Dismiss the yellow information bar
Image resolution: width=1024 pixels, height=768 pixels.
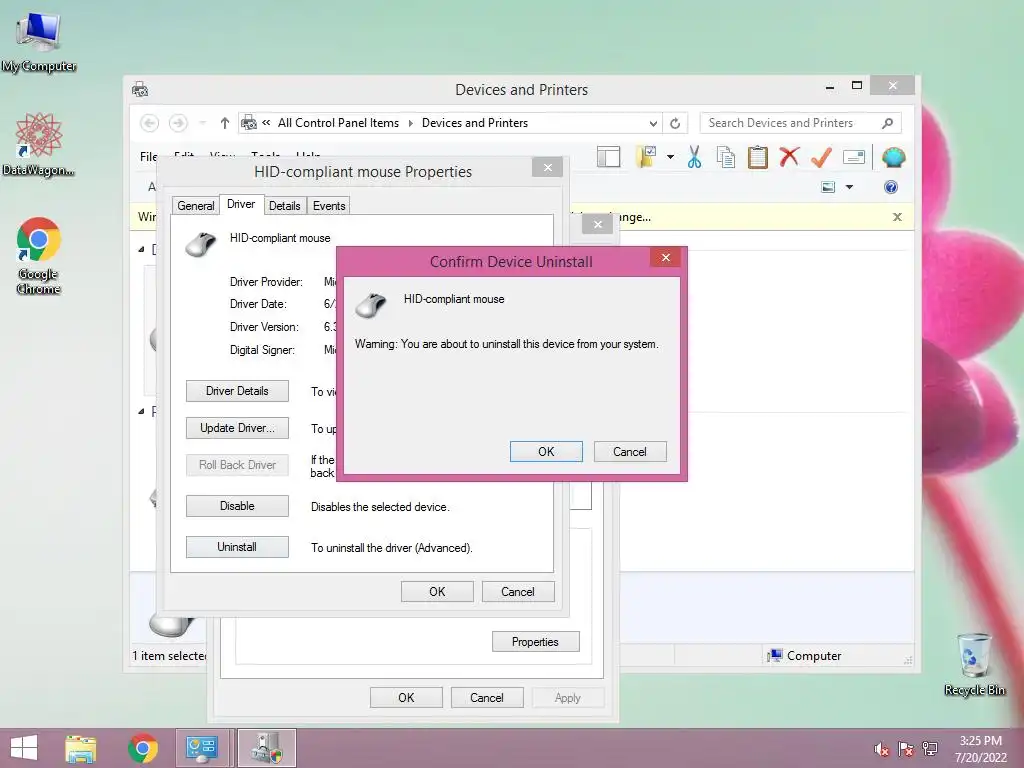pos(897,217)
